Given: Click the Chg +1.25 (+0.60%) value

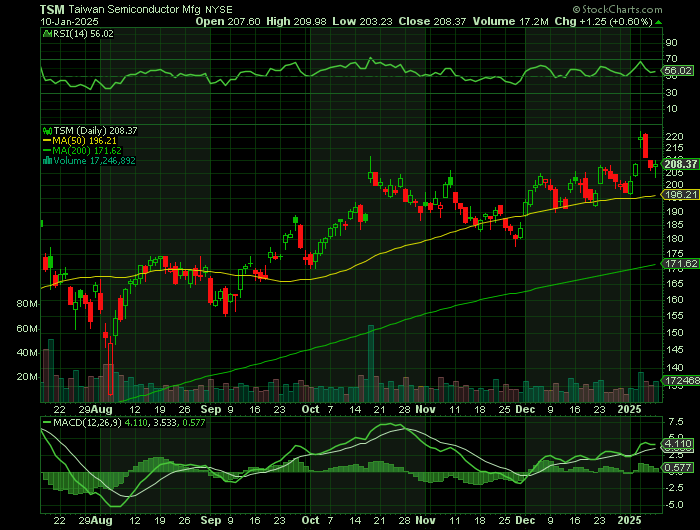Looking at the screenshot, I should pos(604,21).
